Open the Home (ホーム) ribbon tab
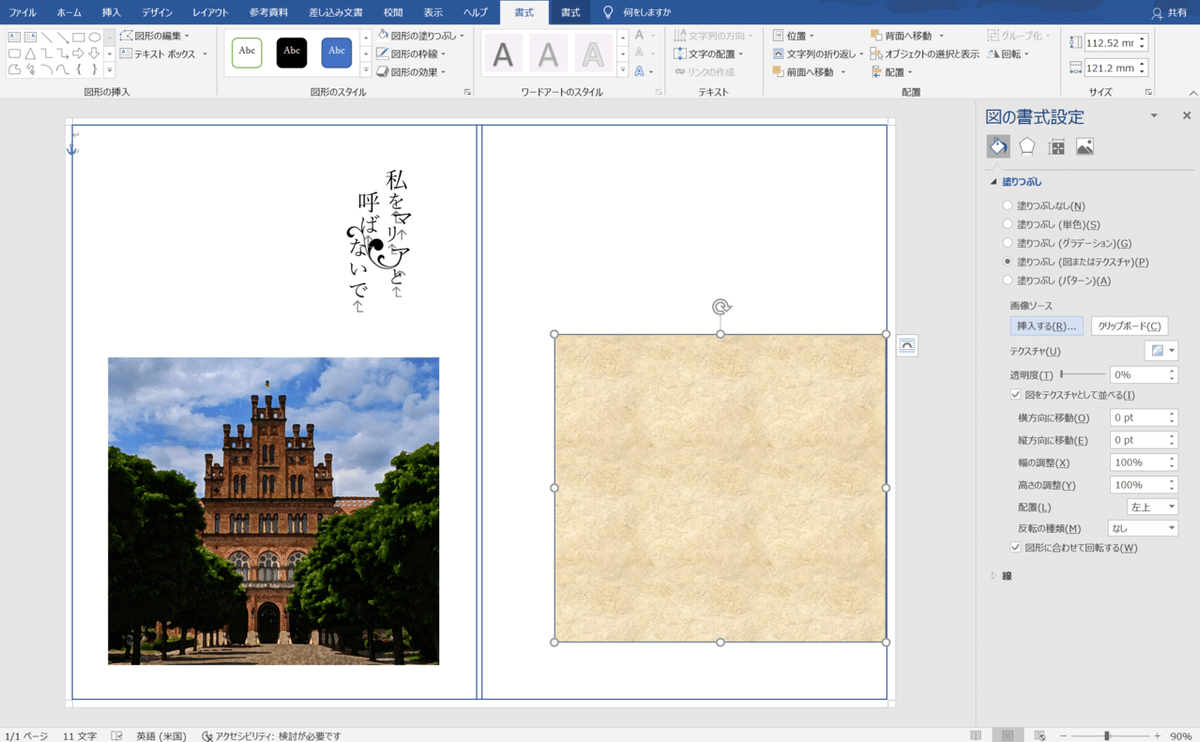The image size is (1200, 742). (x=69, y=12)
